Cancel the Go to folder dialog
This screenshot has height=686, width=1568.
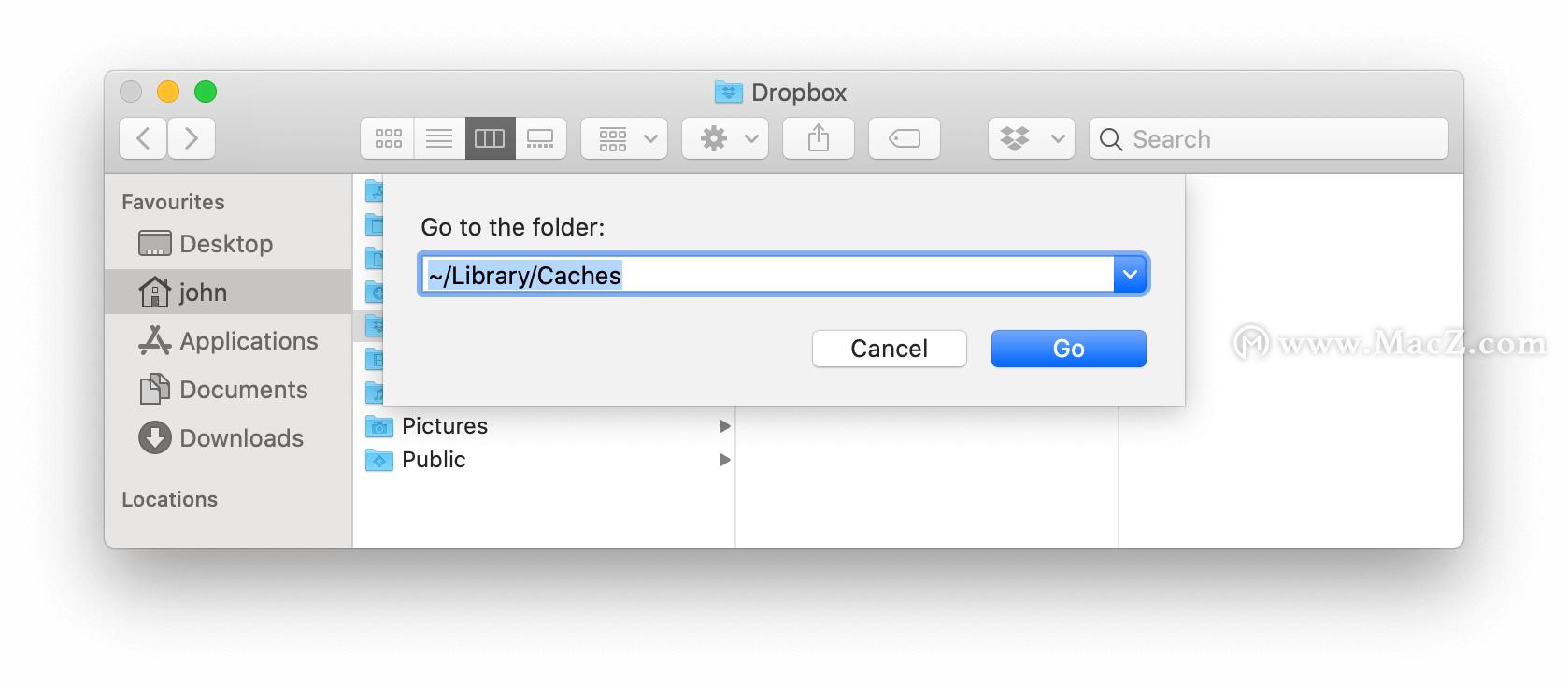point(889,349)
